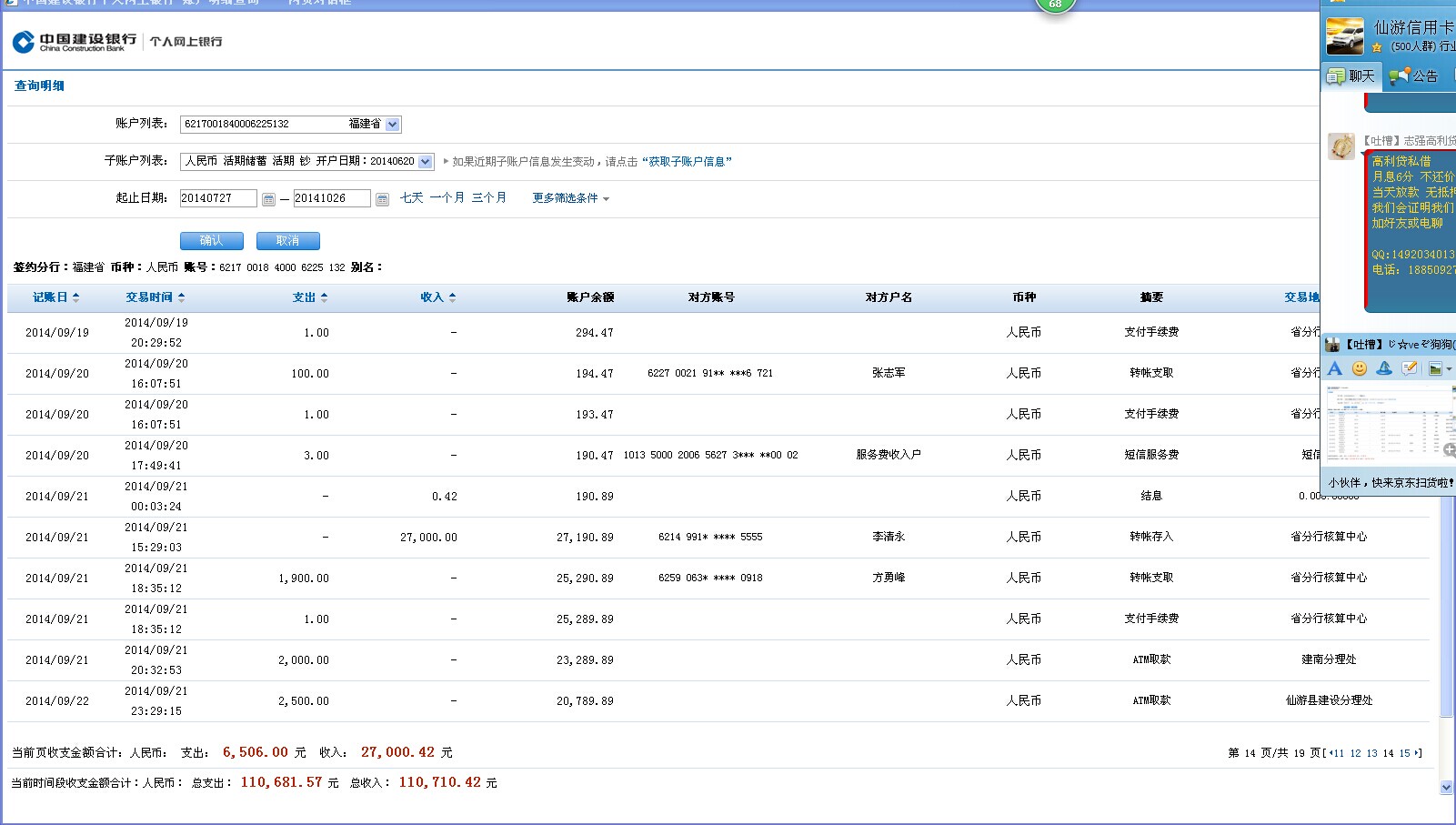The height and width of the screenshot is (825, 1456).
Task: Open the emoji smiley picker in chat
Action: point(1360,368)
